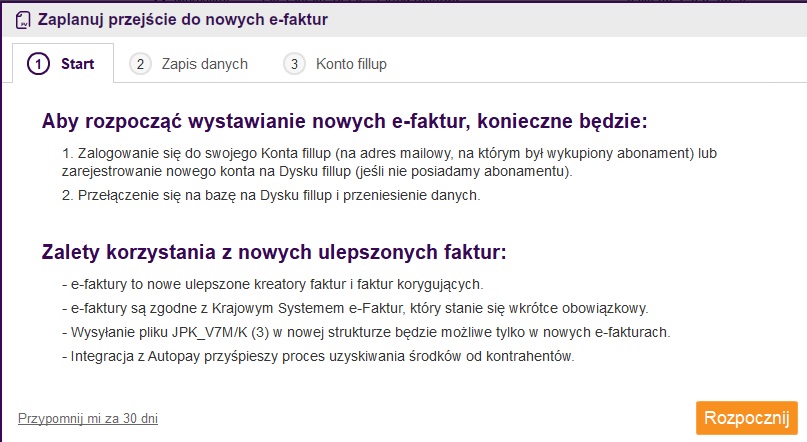
Task: Click the step 1 circle number
Action: [38, 64]
